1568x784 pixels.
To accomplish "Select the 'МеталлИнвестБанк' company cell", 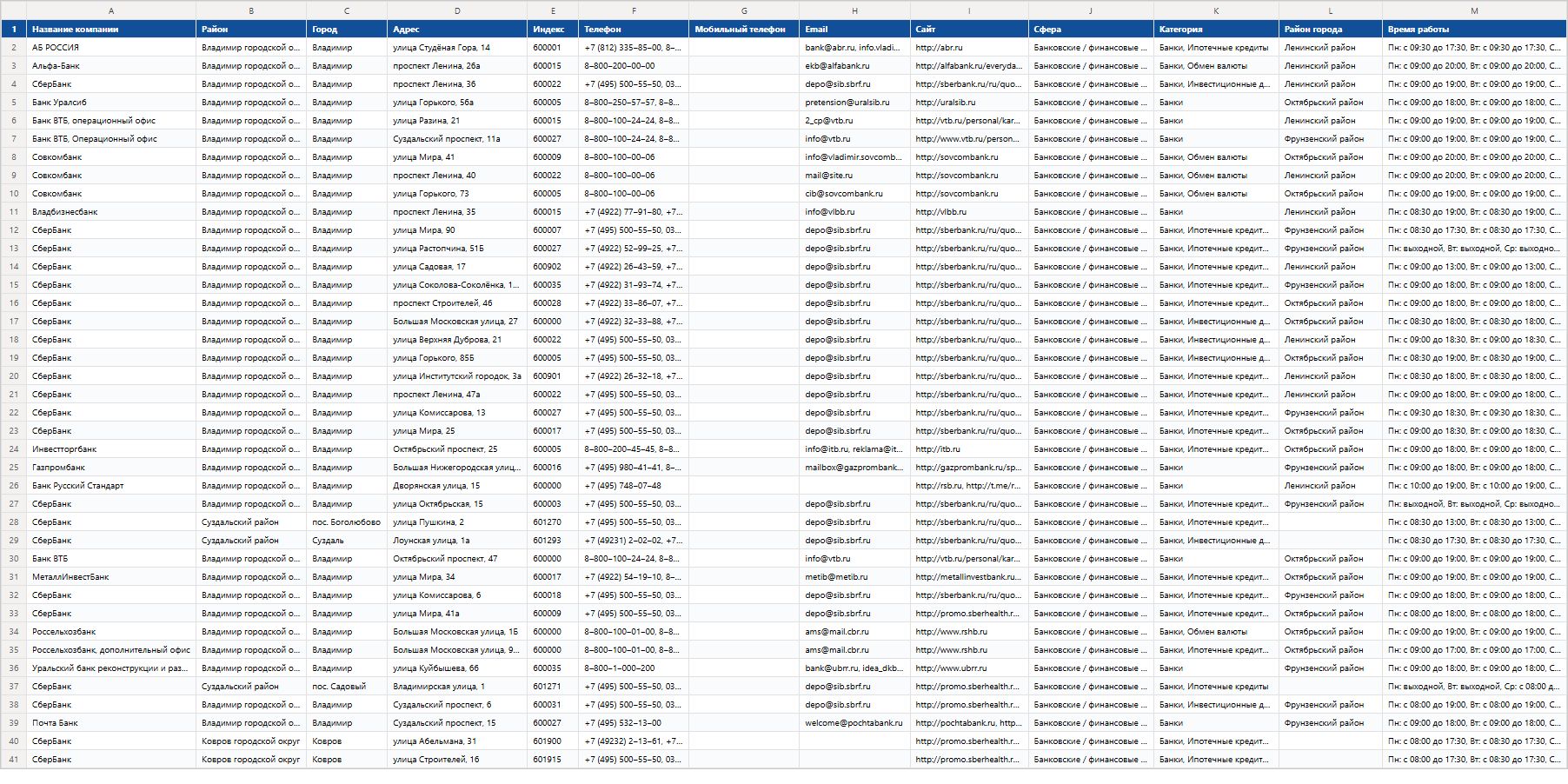I will pyautogui.click(x=111, y=577).
